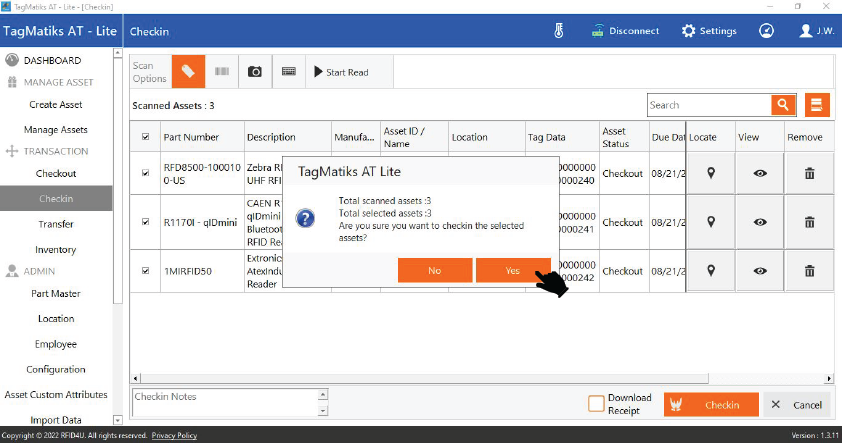The width and height of the screenshot is (842, 443).
Task: View details of R1170I asset row
Action: coord(760,222)
